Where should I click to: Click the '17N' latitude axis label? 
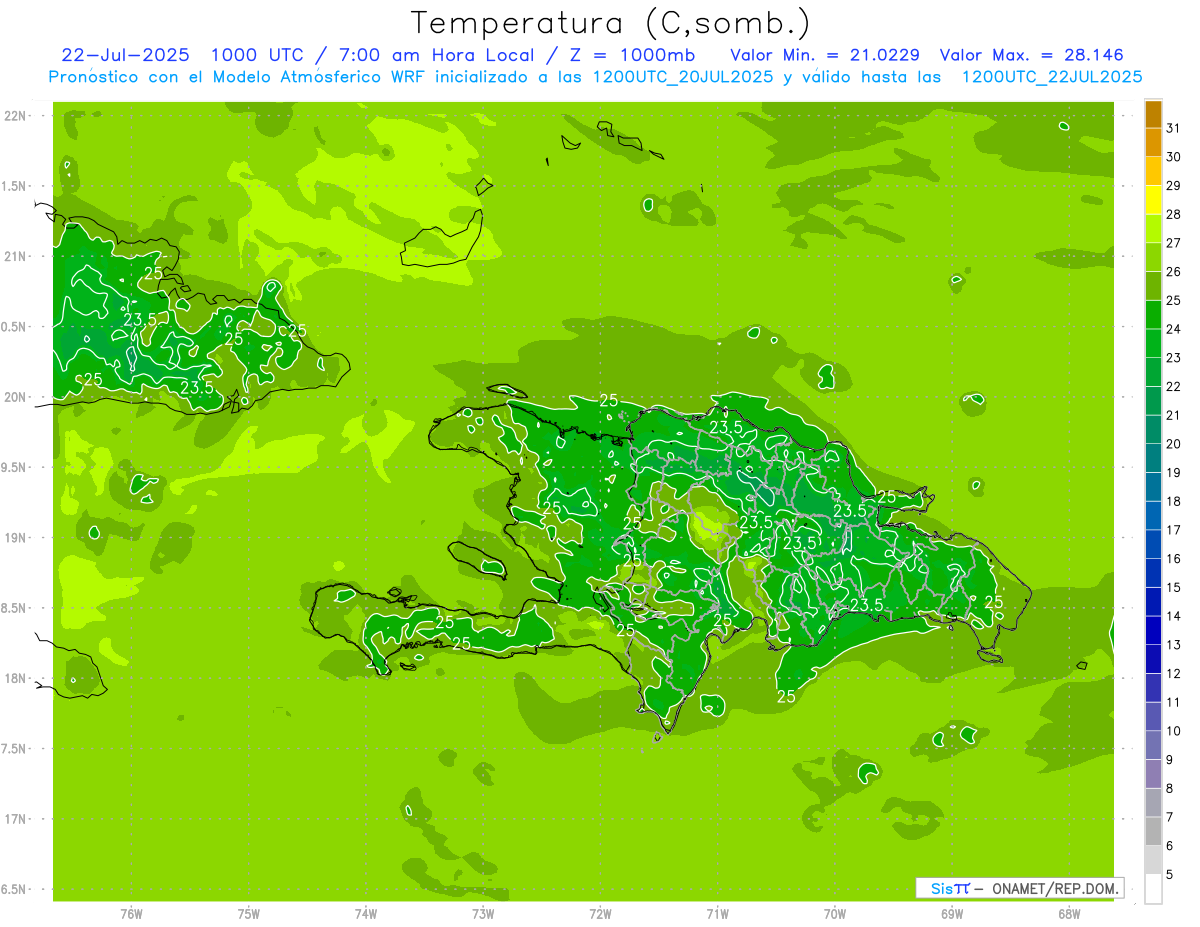(17, 819)
